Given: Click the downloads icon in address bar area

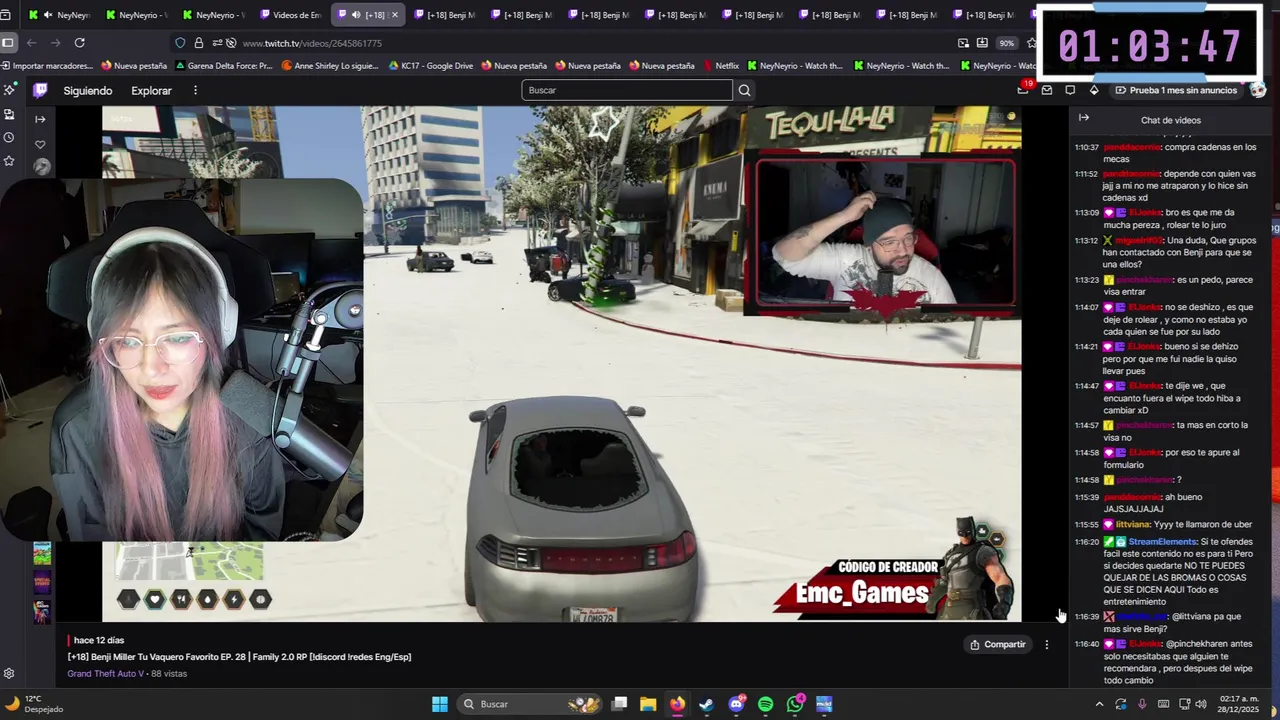Looking at the screenshot, I should click(982, 43).
